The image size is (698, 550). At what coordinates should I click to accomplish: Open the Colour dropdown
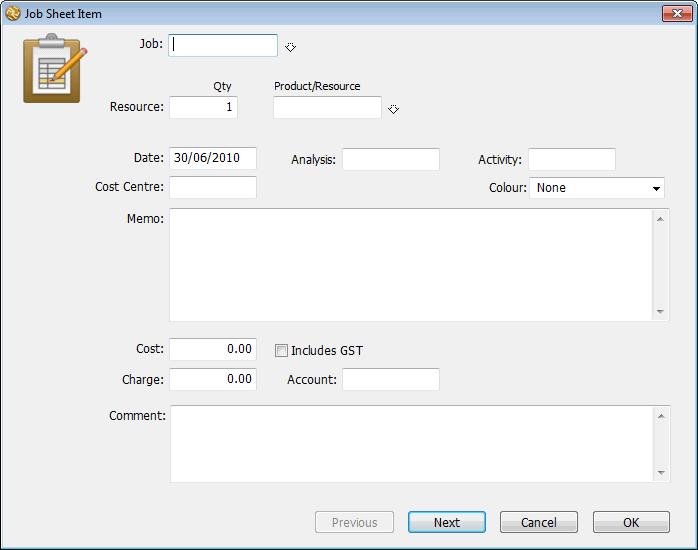coord(597,188)
